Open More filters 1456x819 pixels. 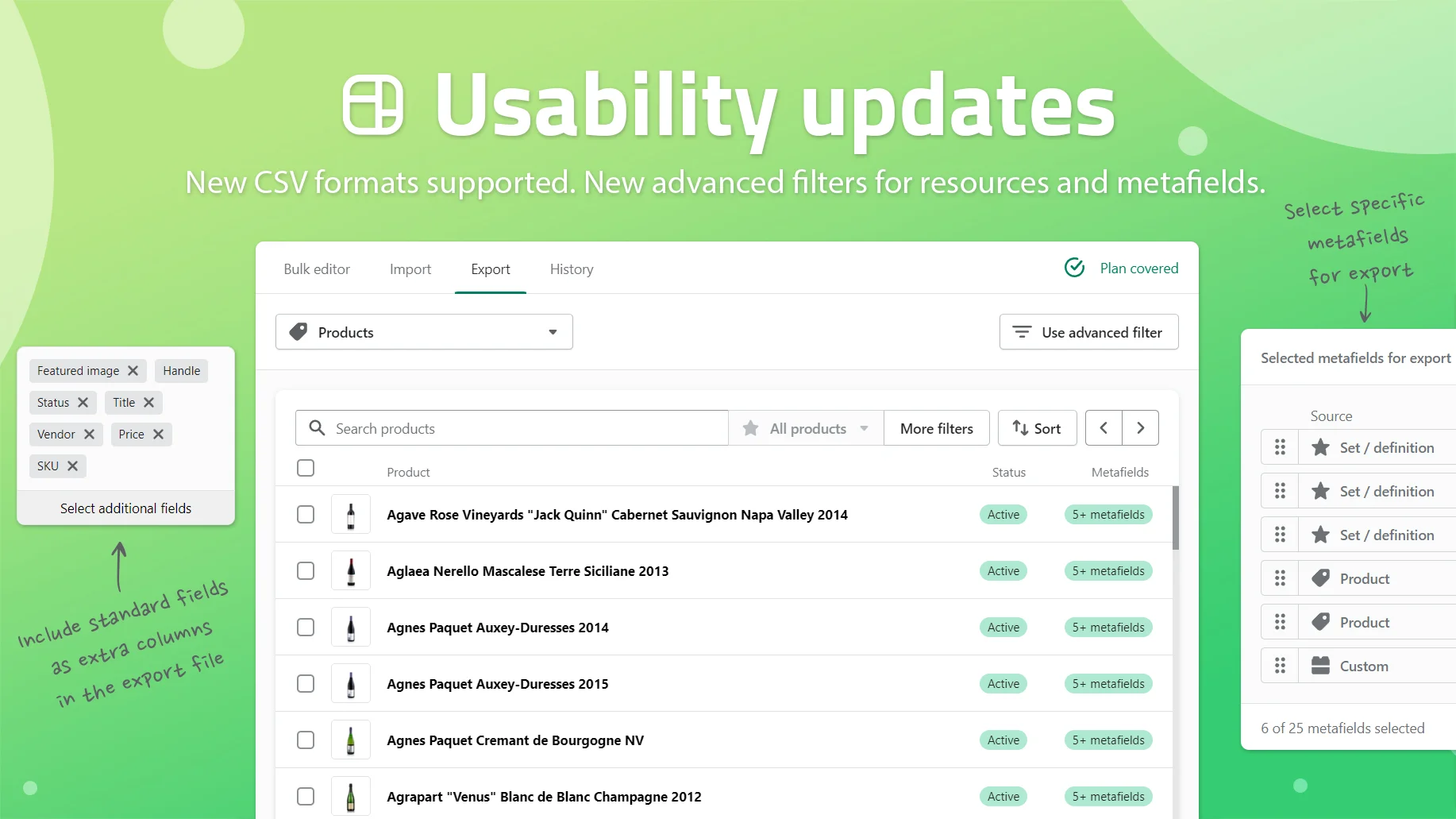tap(937, 428)
